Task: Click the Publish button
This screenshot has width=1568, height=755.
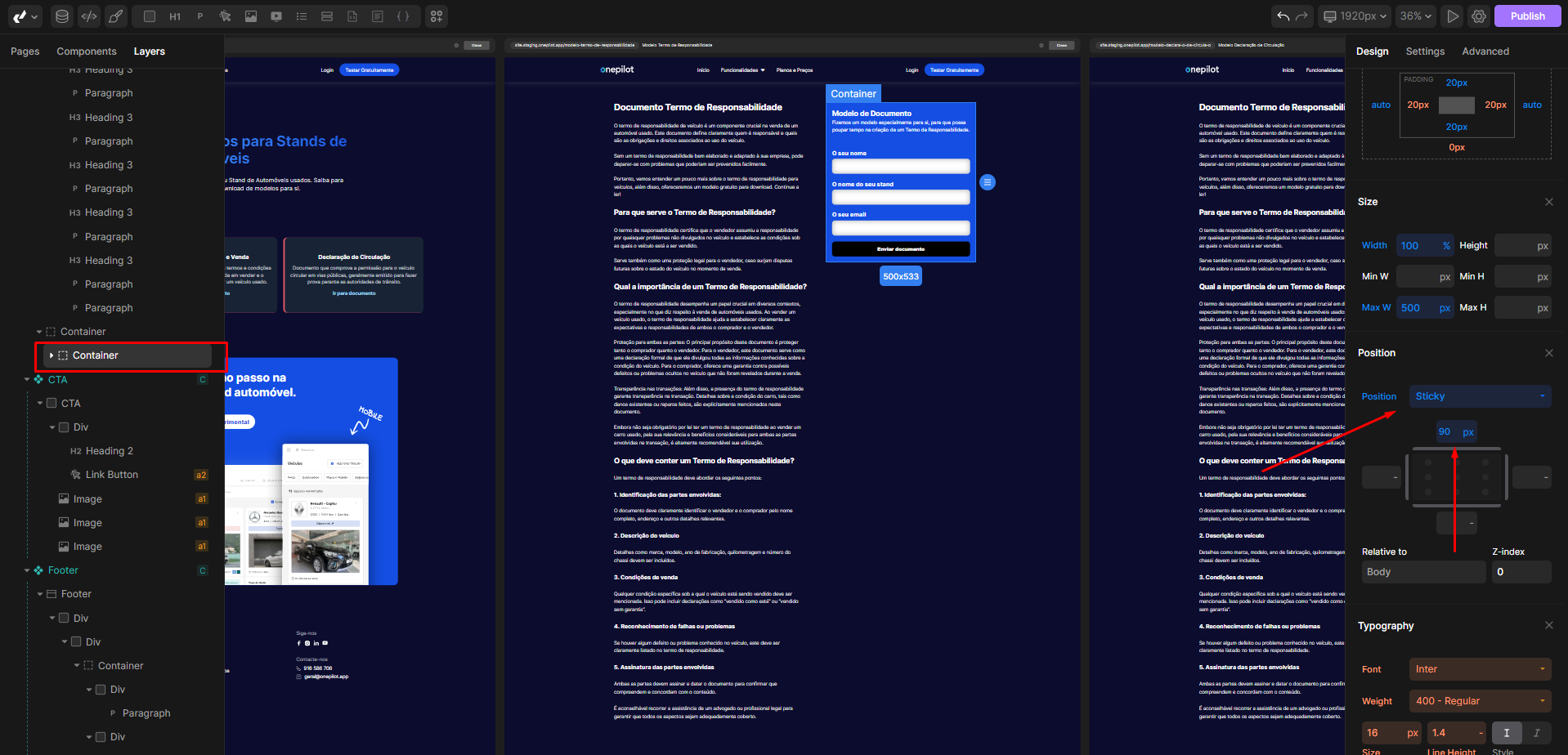Action: tap(1527, 16)
